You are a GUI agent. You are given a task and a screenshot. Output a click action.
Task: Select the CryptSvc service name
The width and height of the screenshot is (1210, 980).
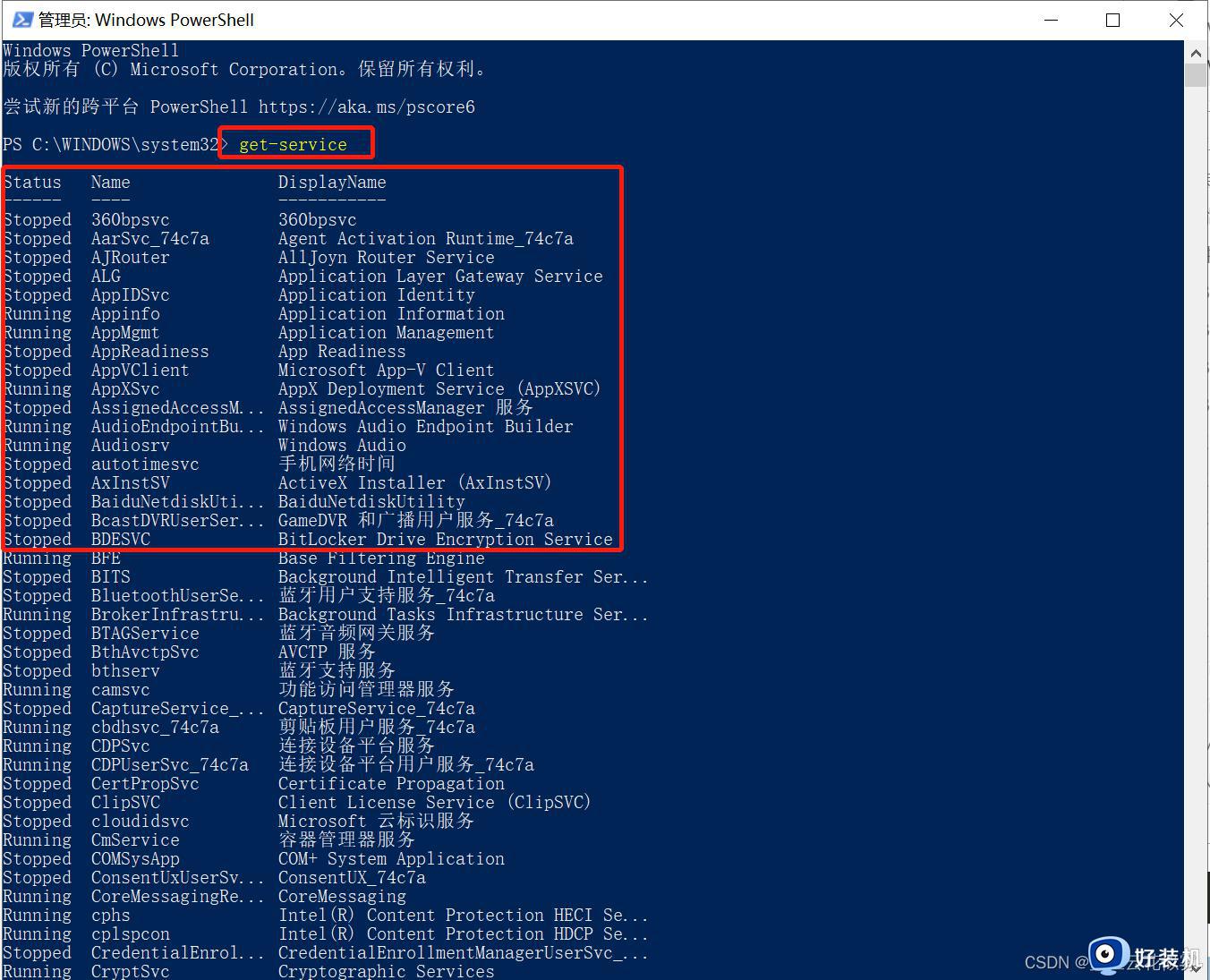tap(131, 971)
